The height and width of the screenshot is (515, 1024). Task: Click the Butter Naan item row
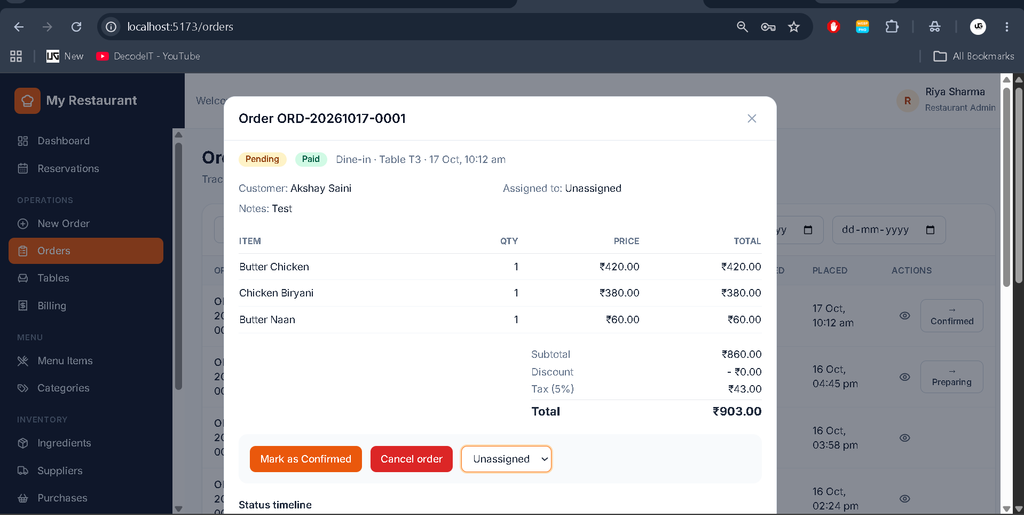[500, 320]
